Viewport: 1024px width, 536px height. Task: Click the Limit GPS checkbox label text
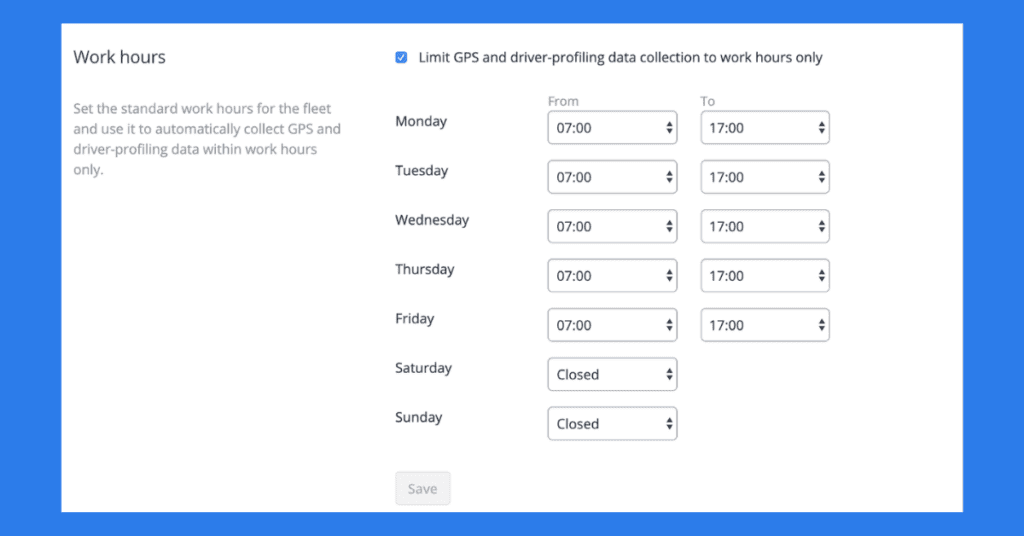[x=620, y=58]
